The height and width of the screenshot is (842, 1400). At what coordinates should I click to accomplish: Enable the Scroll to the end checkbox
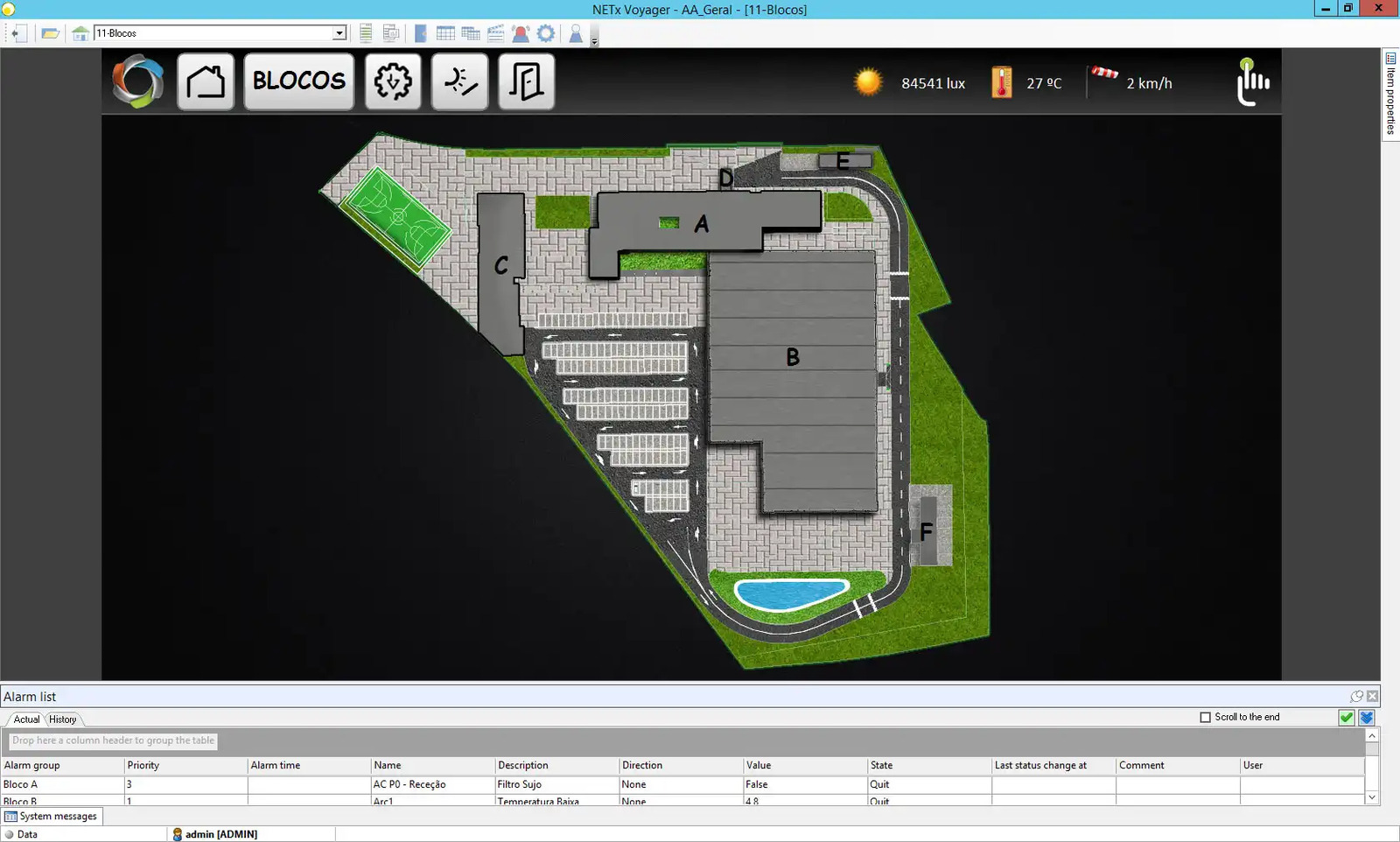[x=1205, y=717]
